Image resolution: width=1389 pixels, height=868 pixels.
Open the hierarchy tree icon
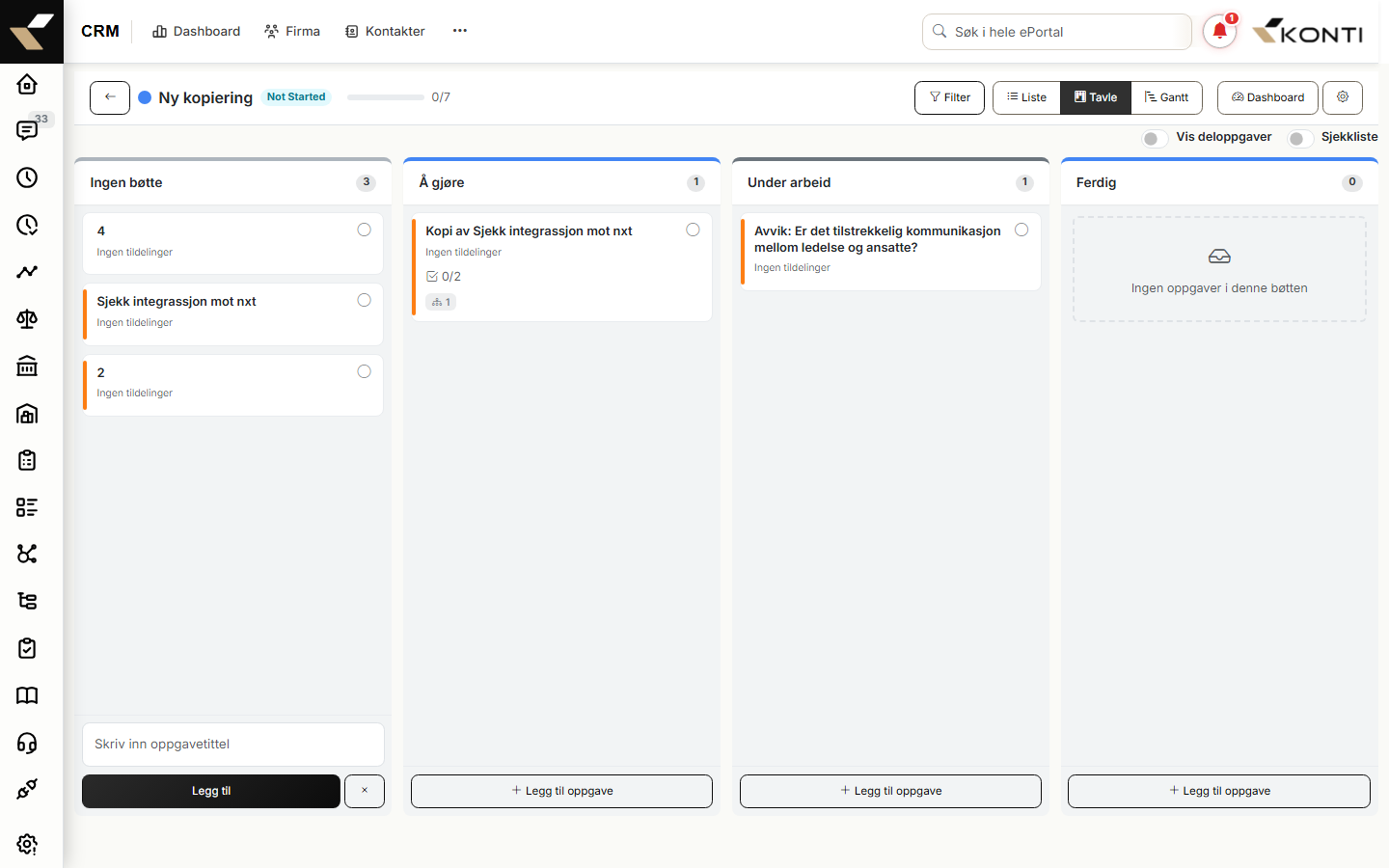point(27,601)
